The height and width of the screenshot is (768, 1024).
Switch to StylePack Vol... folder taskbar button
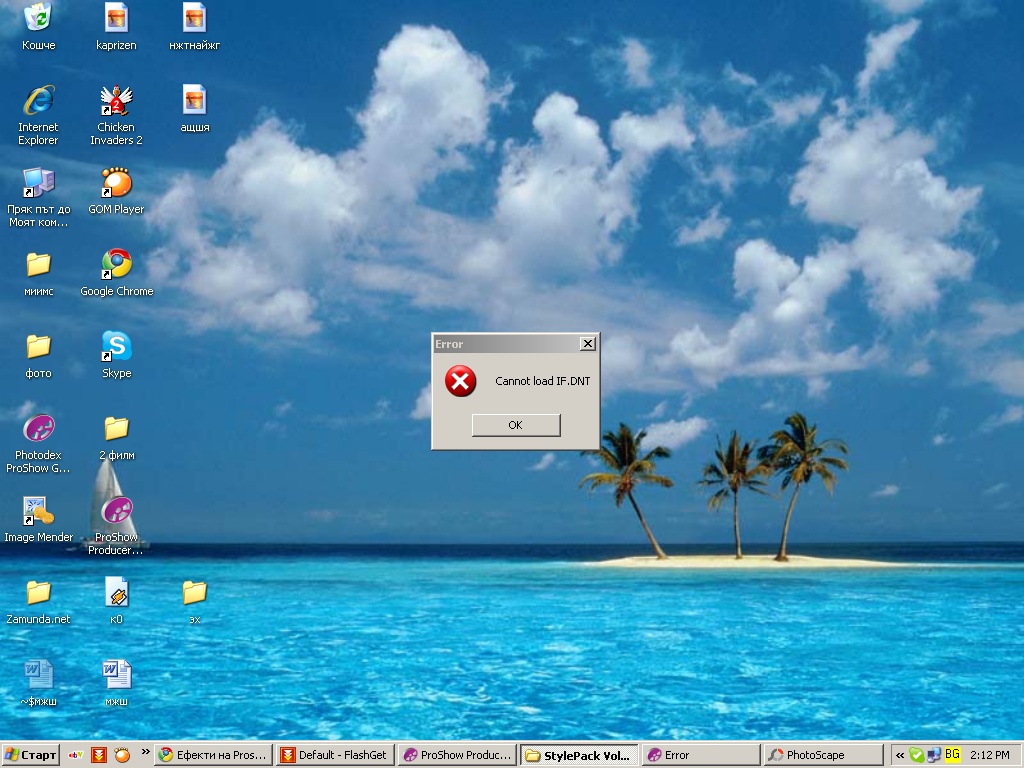(579, 755)
